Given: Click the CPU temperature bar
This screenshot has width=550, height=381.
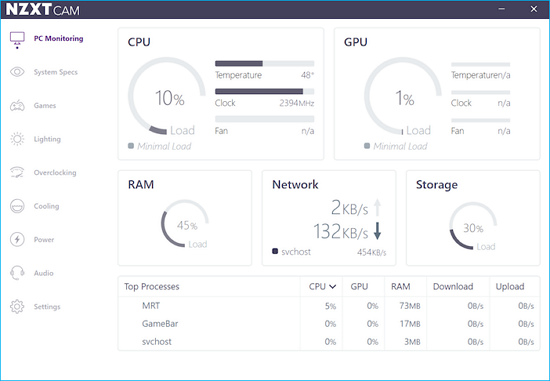Looking at the screenshot, I should click(x=264, y=64).
